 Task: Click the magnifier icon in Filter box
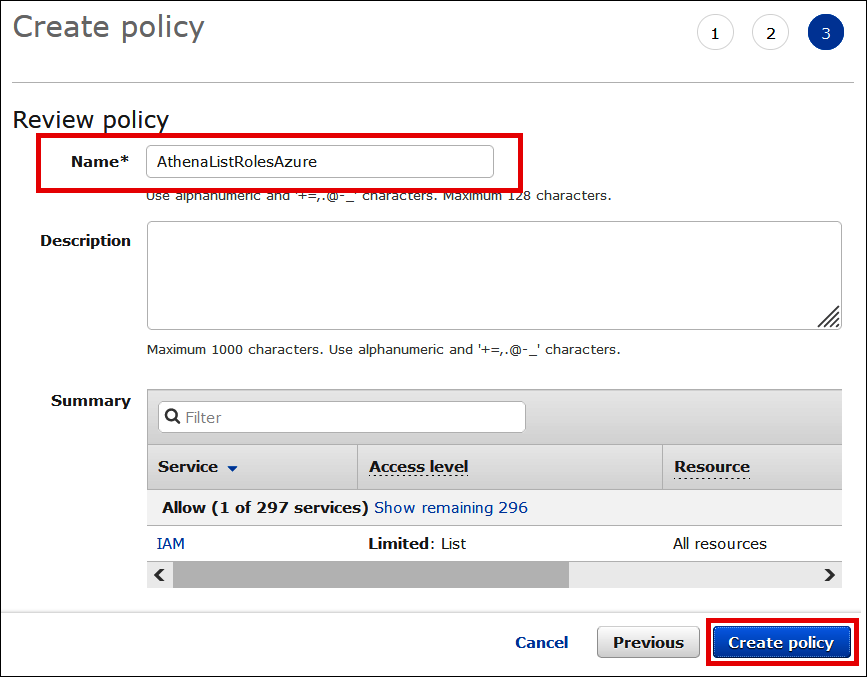172,417
